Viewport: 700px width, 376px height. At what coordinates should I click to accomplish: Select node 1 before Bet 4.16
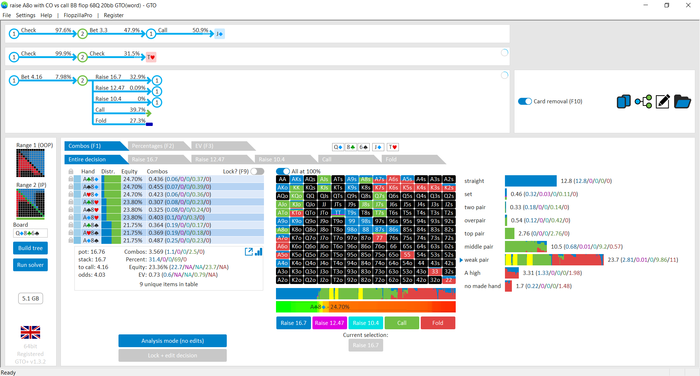click(x=14, y=80)
